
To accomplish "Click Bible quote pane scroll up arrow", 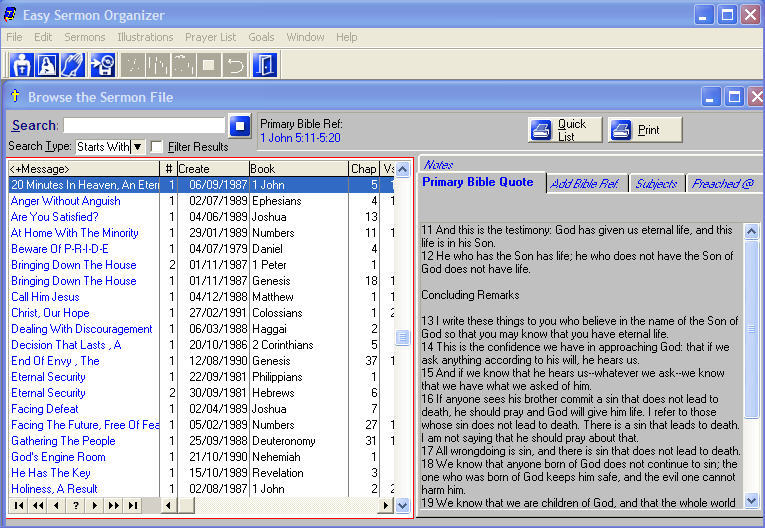I will pyautogui.click(x=751, y=231).
